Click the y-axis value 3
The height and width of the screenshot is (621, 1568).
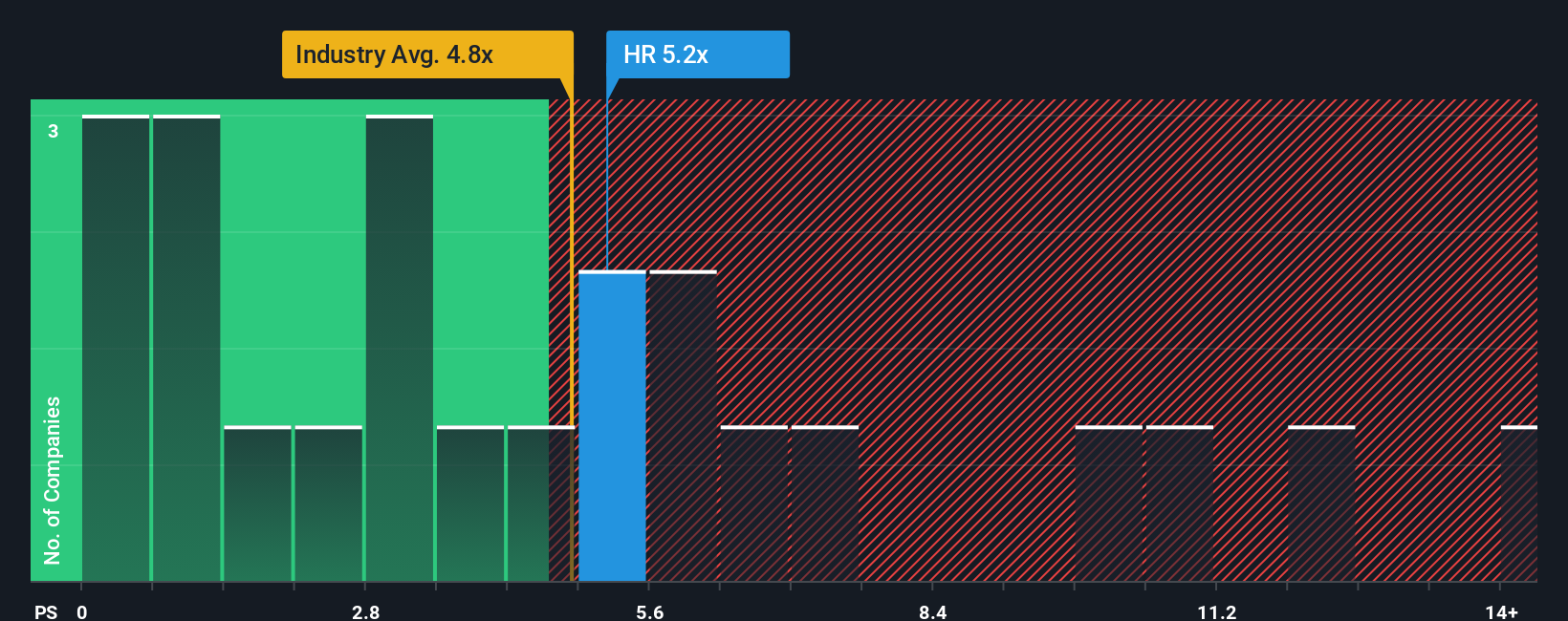(54, 131)
